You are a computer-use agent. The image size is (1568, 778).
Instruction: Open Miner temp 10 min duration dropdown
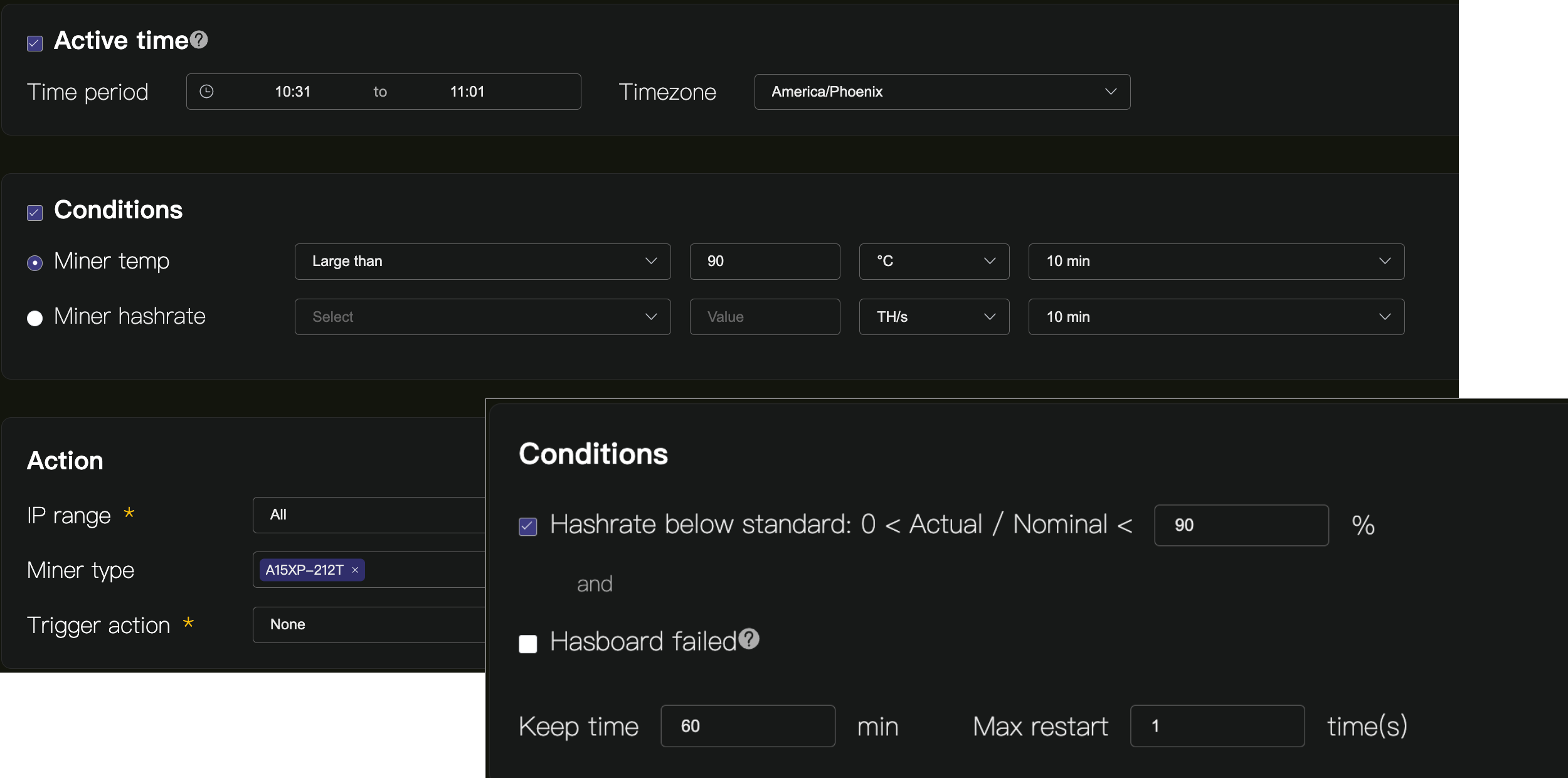1216,261
